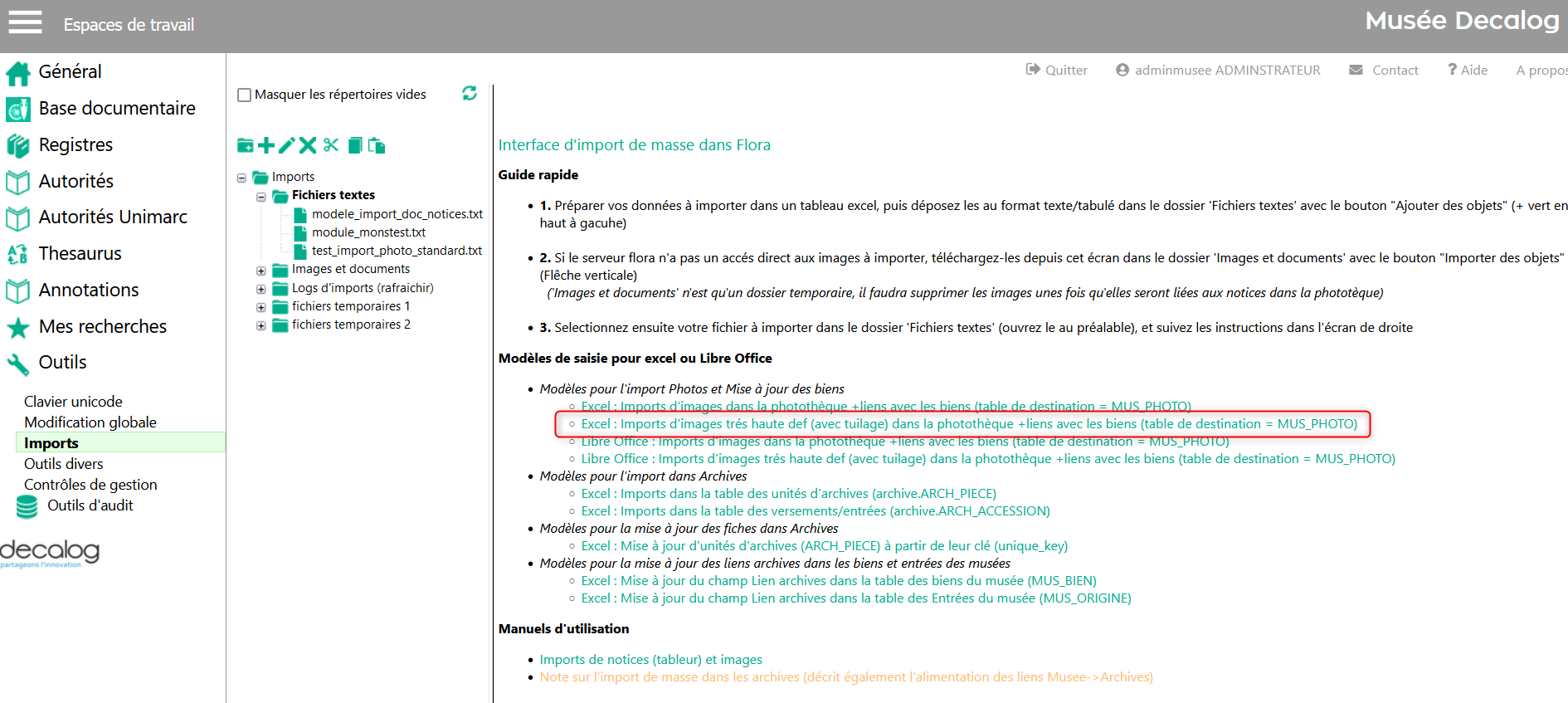The width and height of the screenshot is (1568, 703).
Task: Select the file module_monstest.txt
Action: [368, 232]
